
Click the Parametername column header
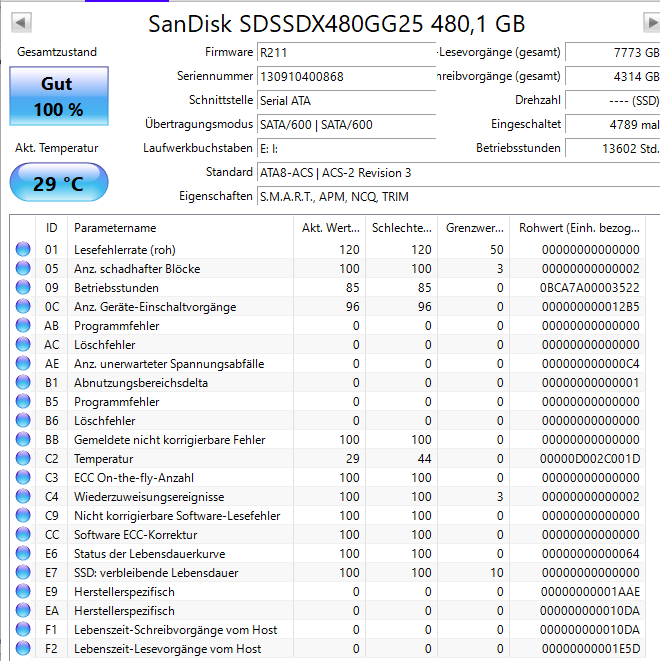[180, 227]
